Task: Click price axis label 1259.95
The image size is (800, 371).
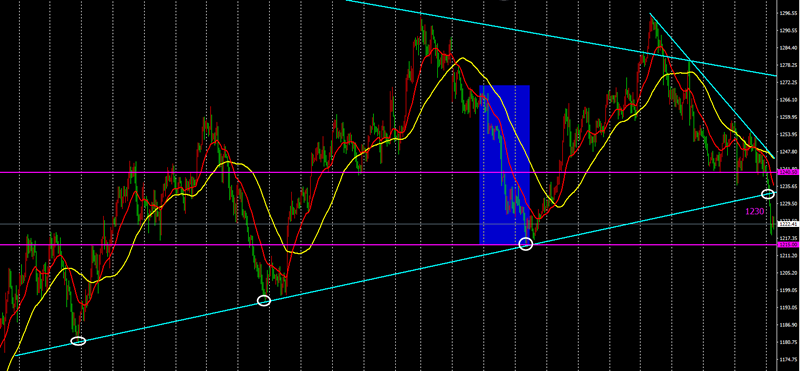Action: tap(788, 117)
